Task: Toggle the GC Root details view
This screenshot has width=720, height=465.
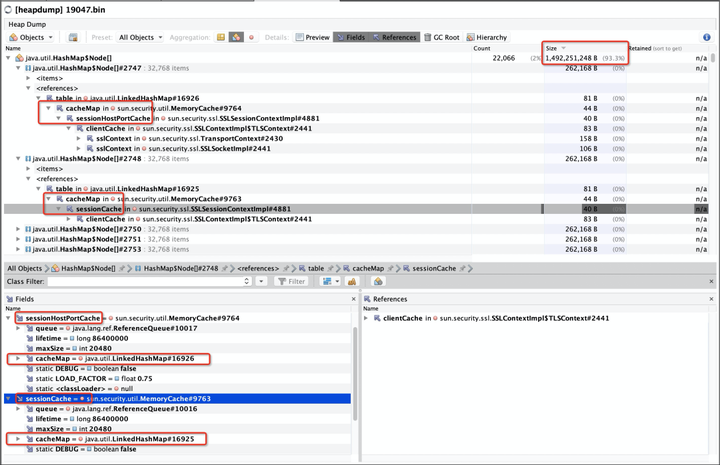Action: [x=441, y=37]
